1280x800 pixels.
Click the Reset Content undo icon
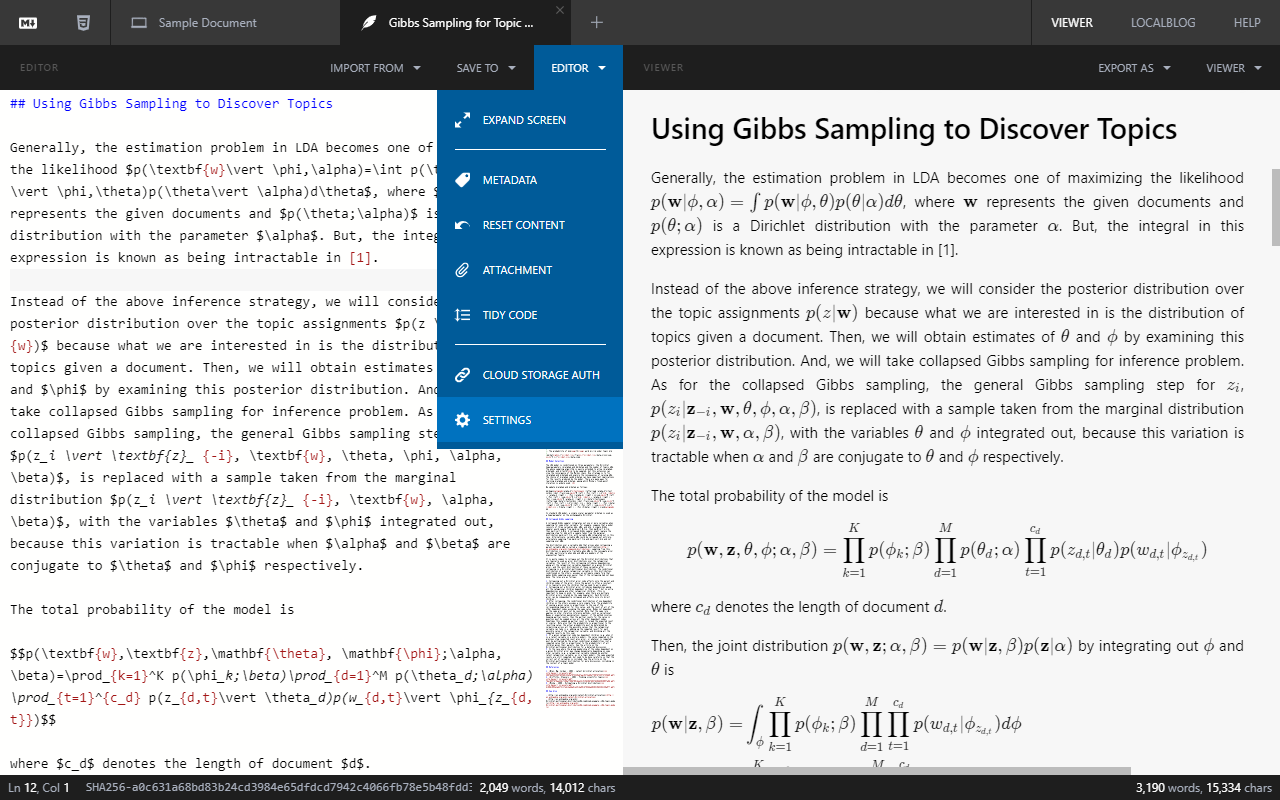pos(462,225)
